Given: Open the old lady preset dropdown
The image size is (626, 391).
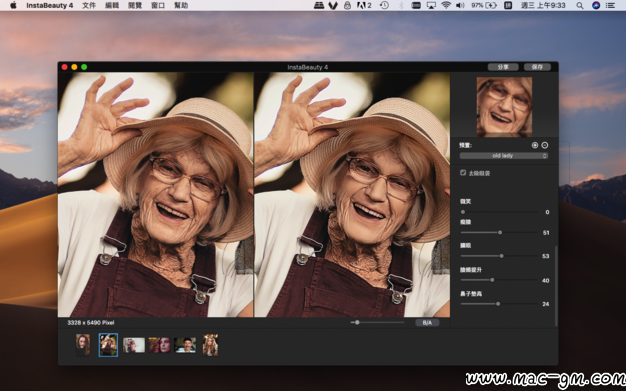Looking at the screenshot, I should 504,156.
